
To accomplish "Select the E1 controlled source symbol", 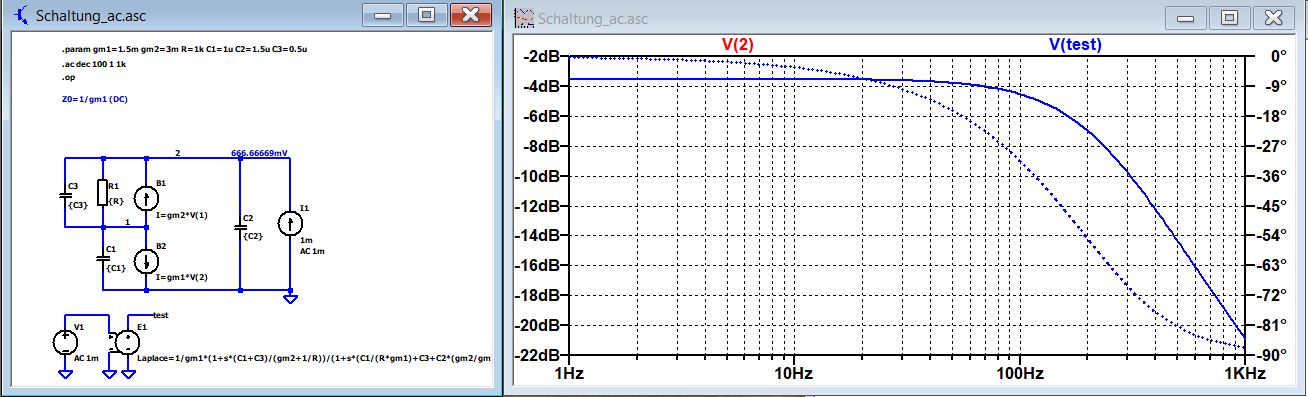I will click(x=127, y=342).
